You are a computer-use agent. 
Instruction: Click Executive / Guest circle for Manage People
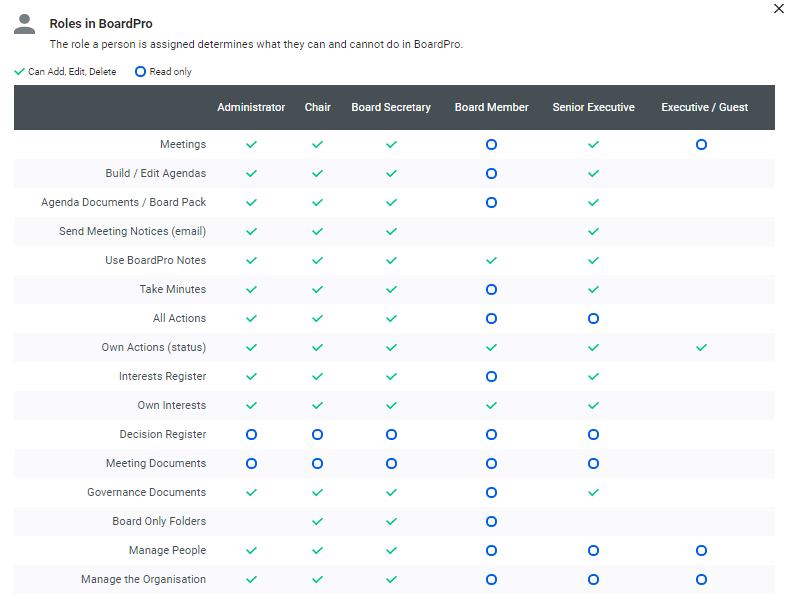pyautogui.click(x=701, y=551)
